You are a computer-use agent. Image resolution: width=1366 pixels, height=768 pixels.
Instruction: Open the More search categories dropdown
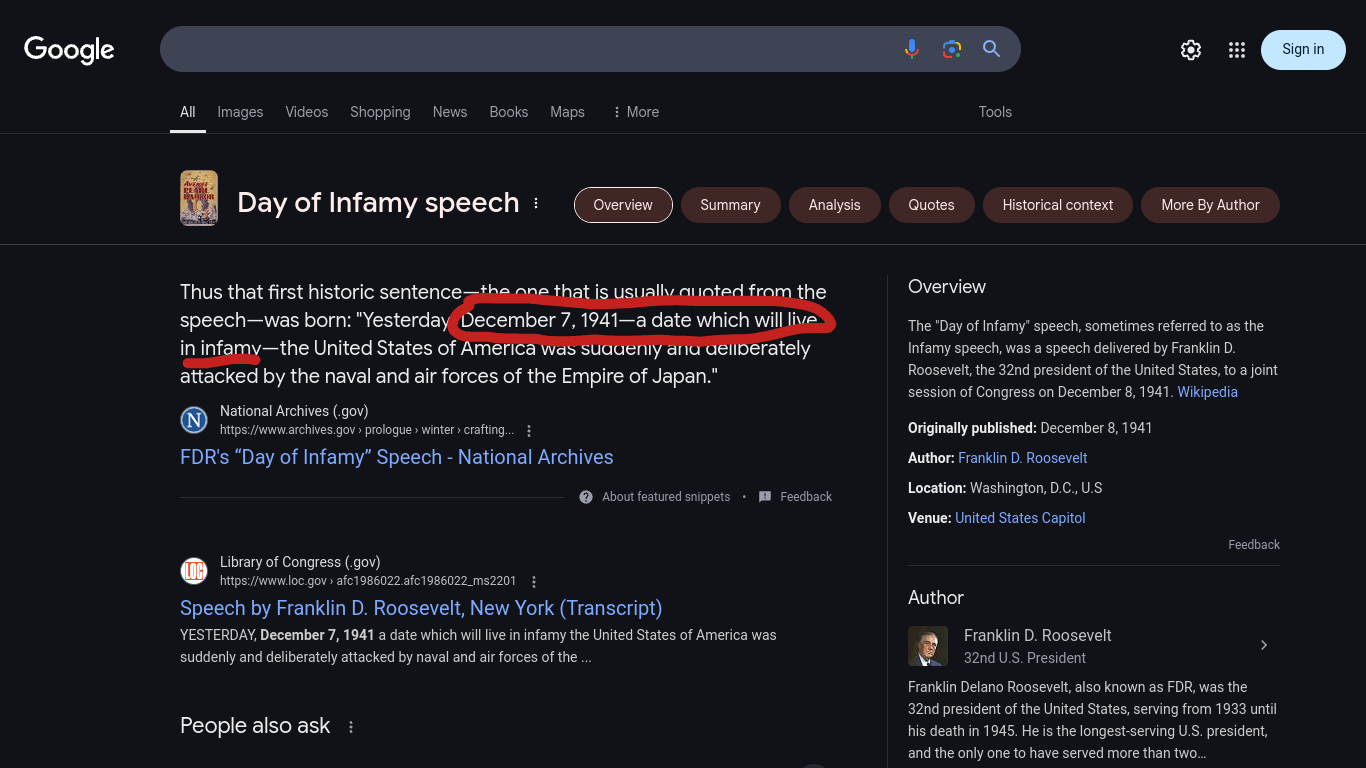tap(636, 112)
